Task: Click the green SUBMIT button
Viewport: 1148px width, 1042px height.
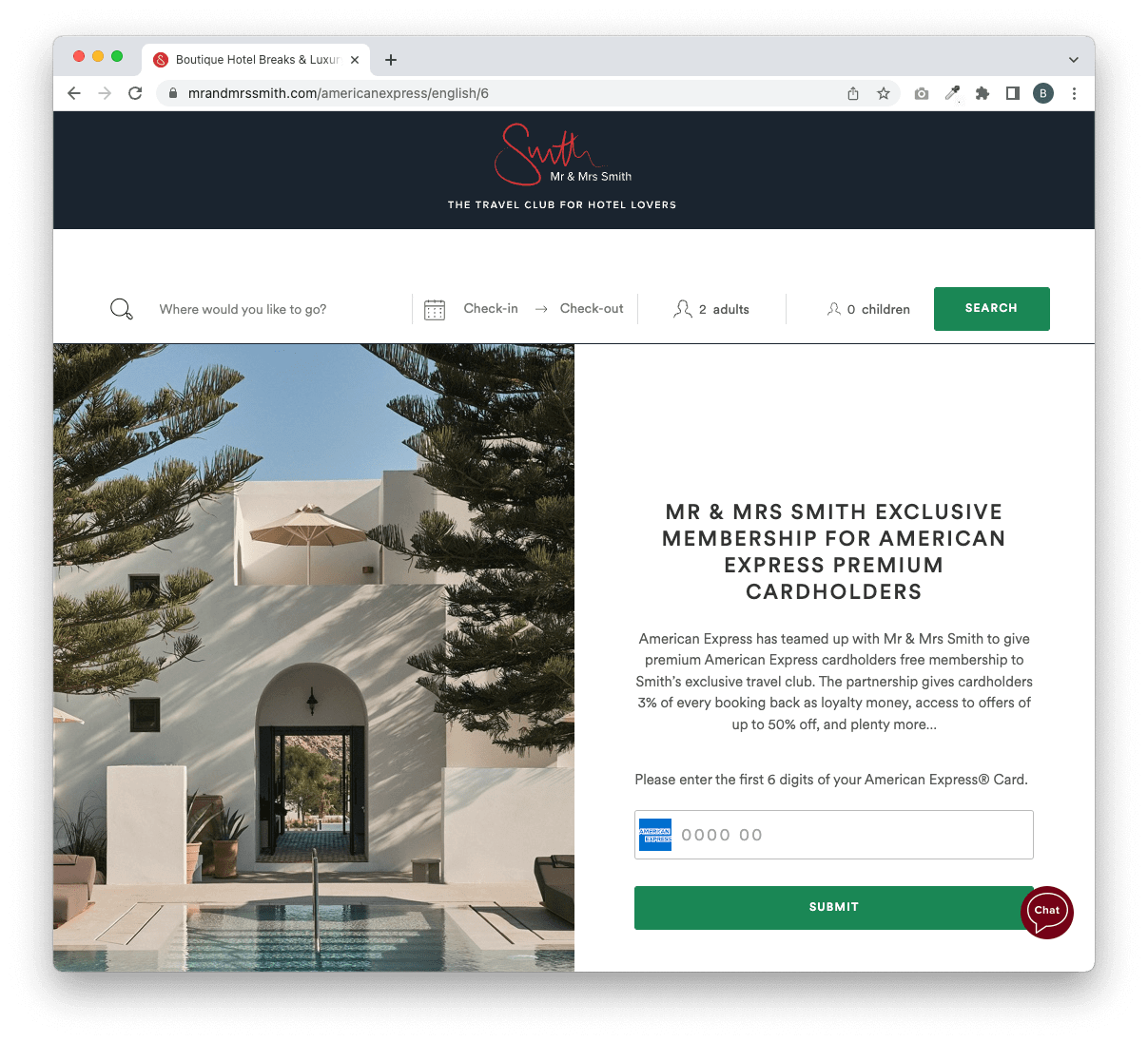Action: pyautogui.click(x=833, y=907)
